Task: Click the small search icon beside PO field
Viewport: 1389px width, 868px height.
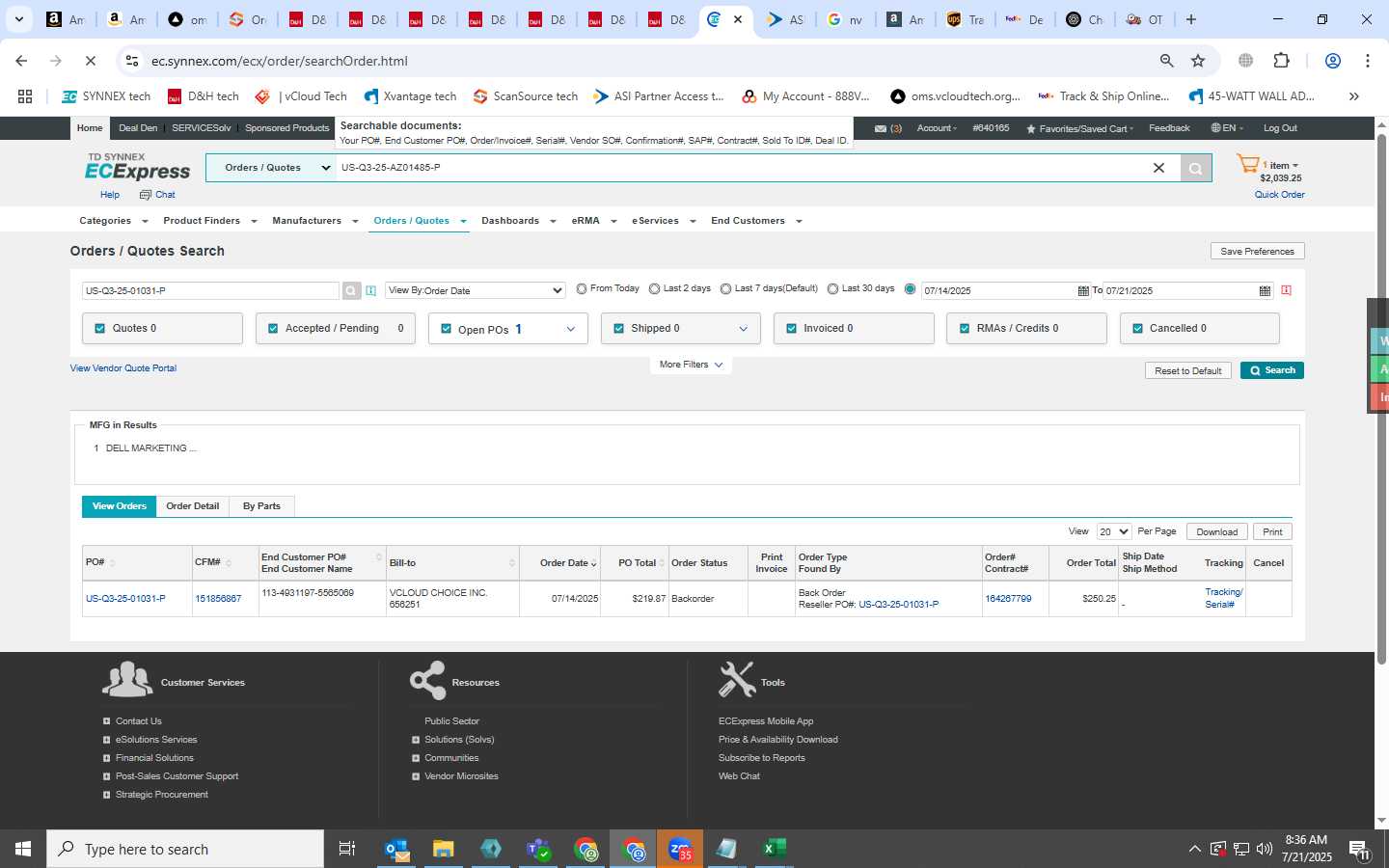Action: click(351, 290)
